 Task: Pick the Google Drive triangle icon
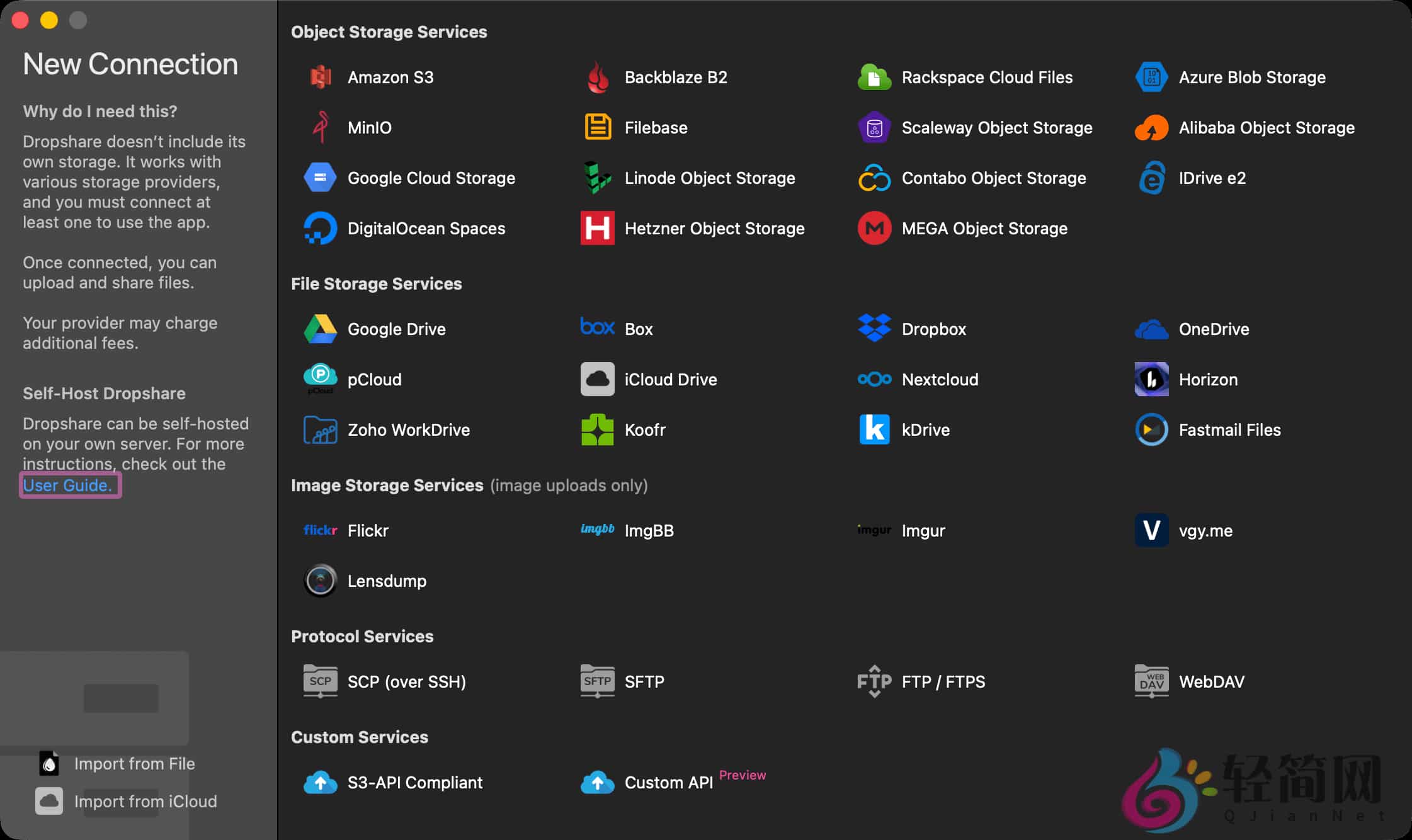pyautogui.click(x=321, y=329)
